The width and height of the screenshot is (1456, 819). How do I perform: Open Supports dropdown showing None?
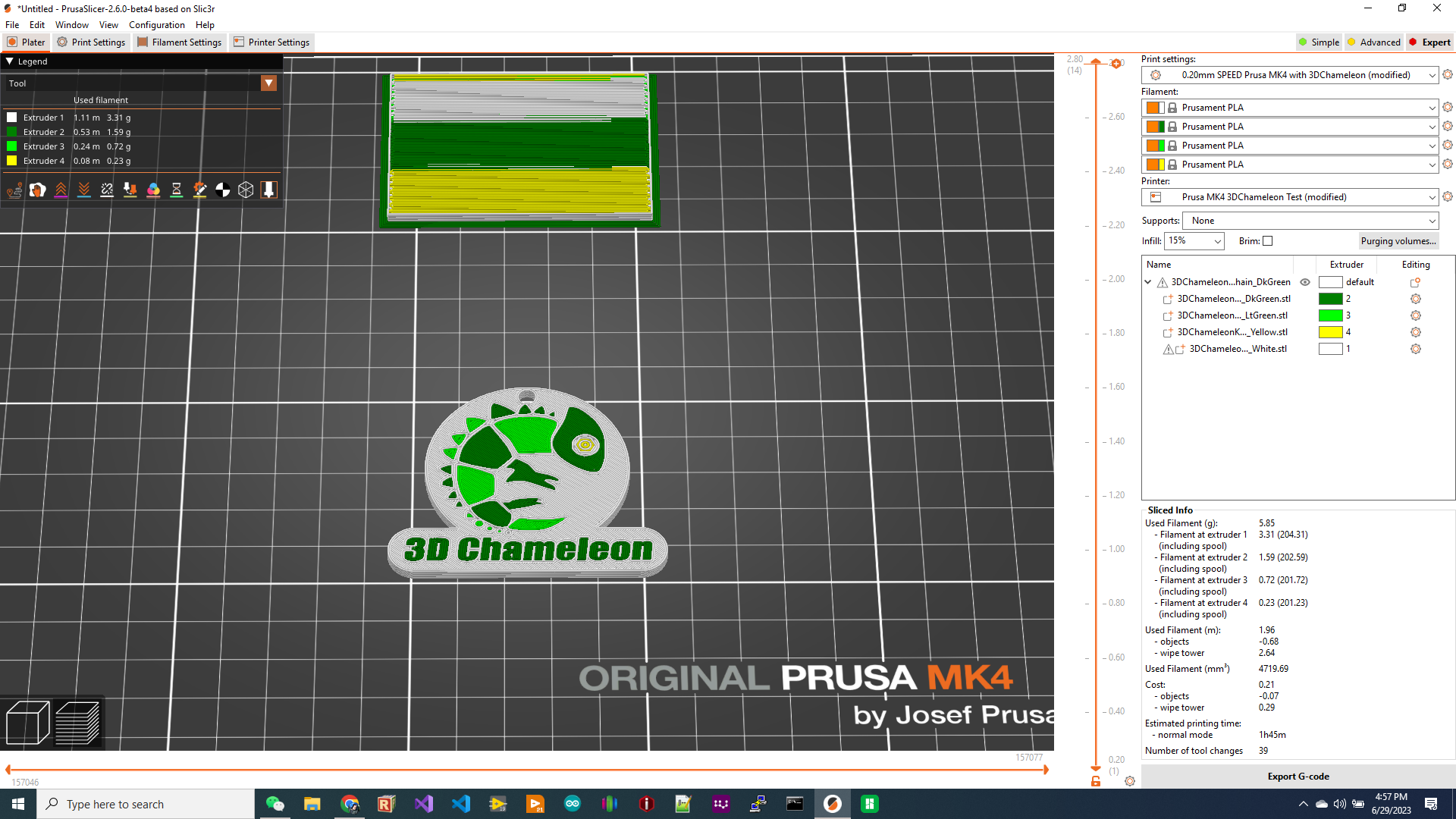tap(1310, 221)
